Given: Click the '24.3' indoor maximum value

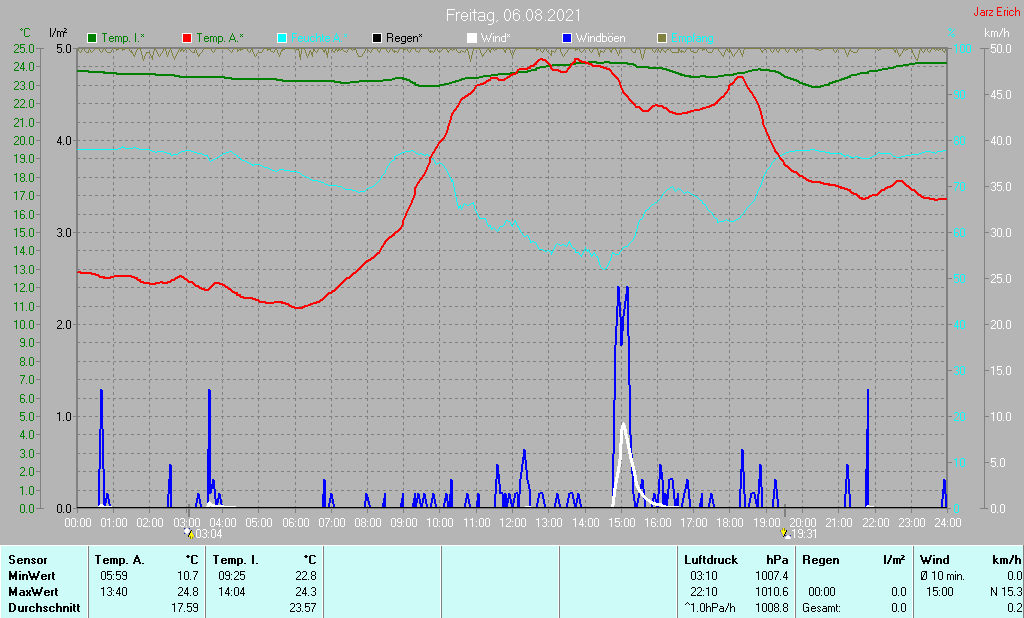Looking at the screenshot, I should [306, 592].
